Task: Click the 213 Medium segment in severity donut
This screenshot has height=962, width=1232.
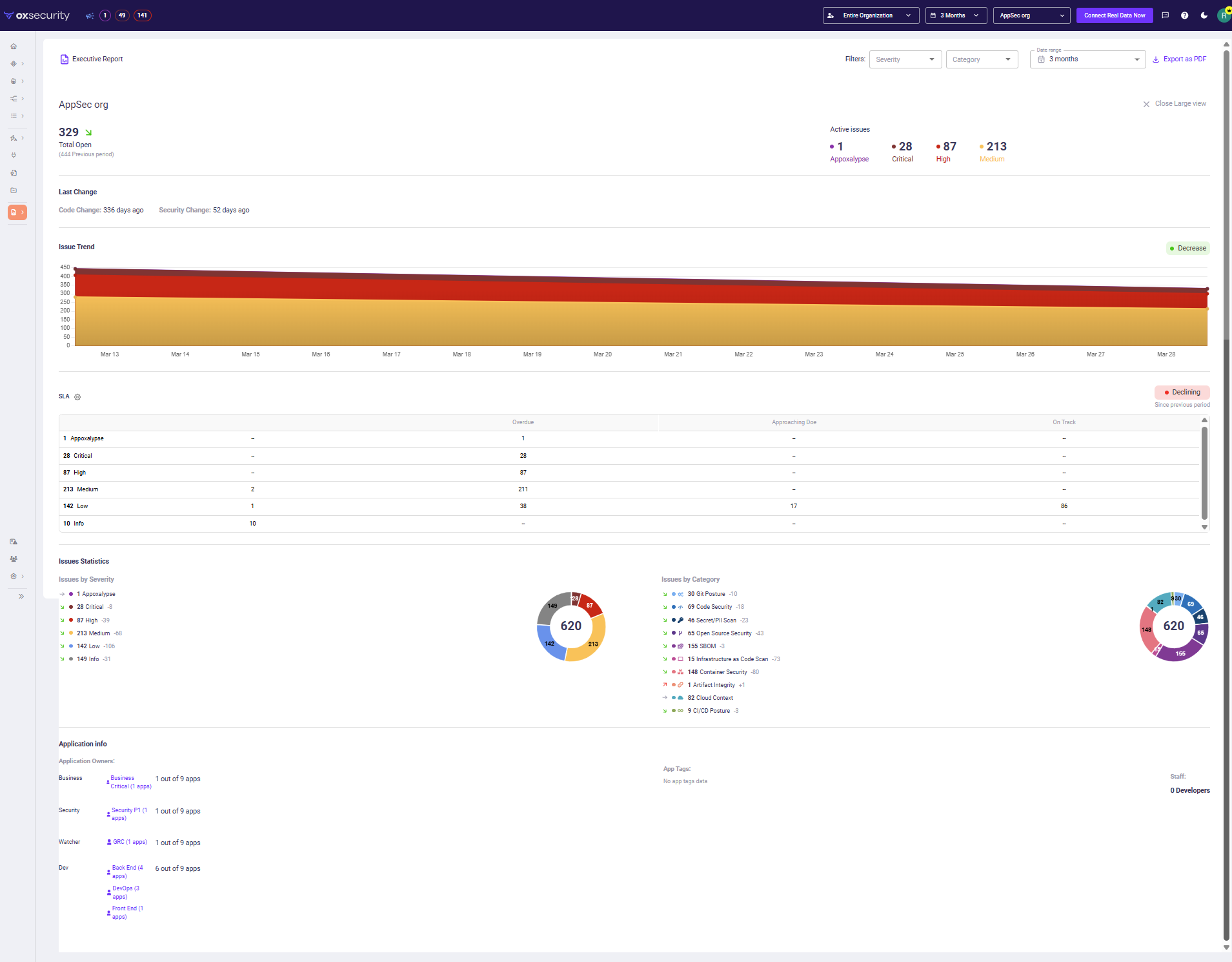Action: point(595,639)
